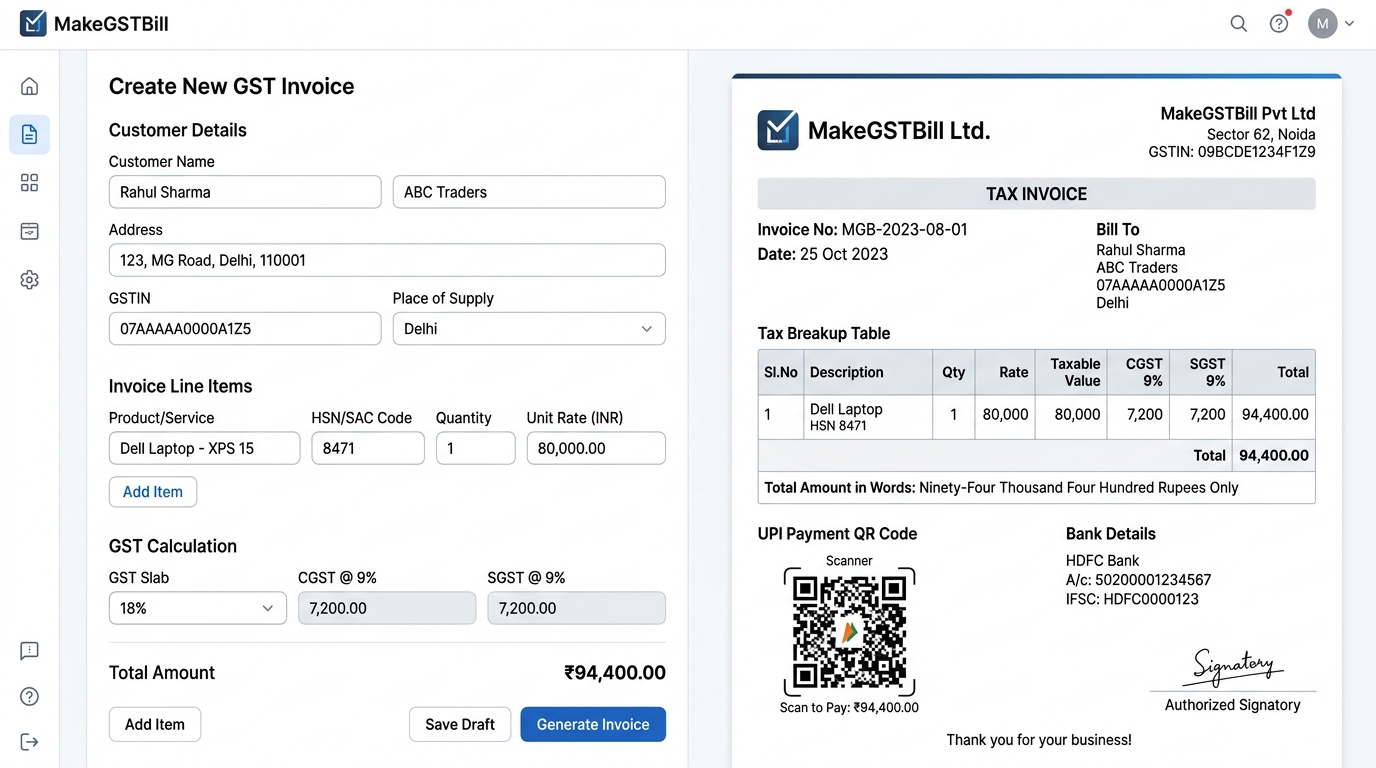Click the CGST 9% column header
The height and width of the screenshot is (768, 1376).
[x=1139, y=372]
